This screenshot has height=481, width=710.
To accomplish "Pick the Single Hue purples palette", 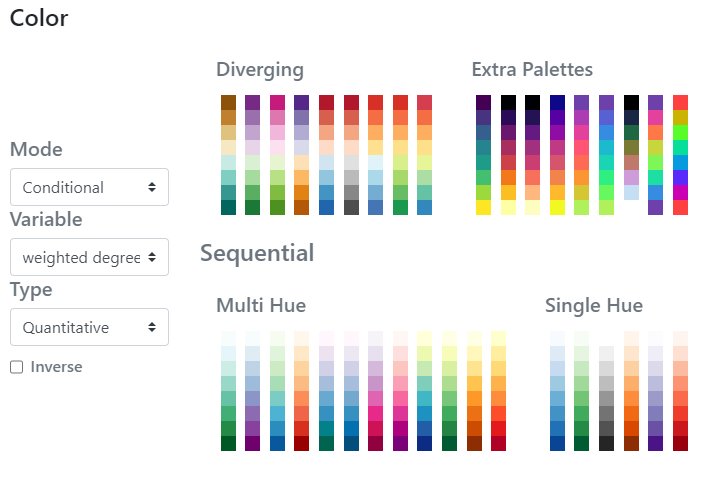I will [655, 391].
